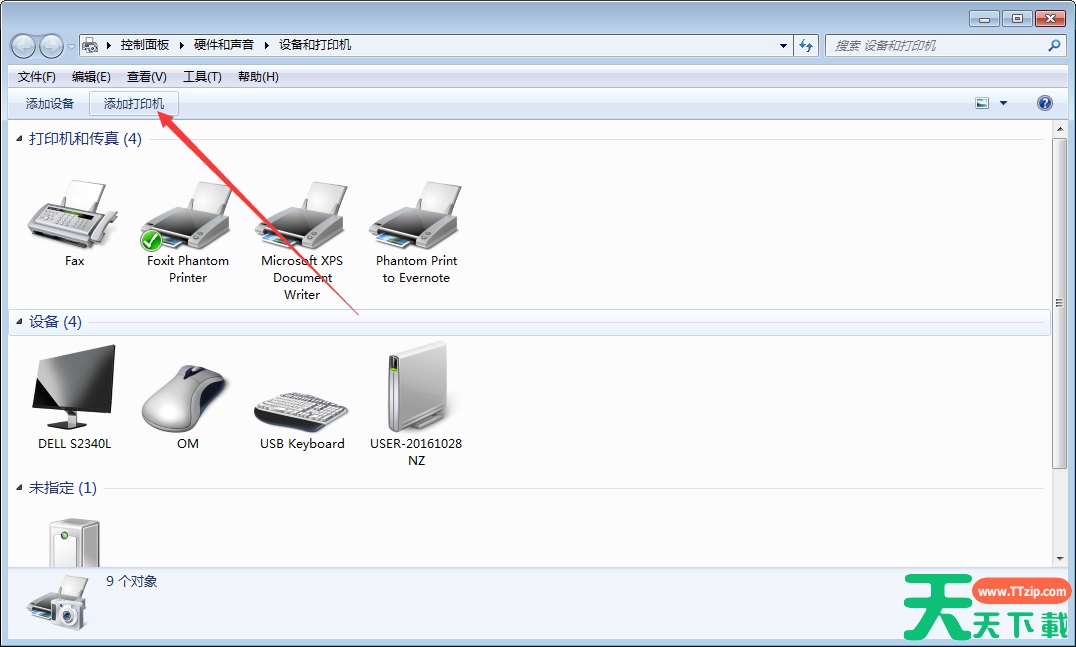Collapse the 打印机和传真 group
The image size is (1076, 647).
[19, 139]
